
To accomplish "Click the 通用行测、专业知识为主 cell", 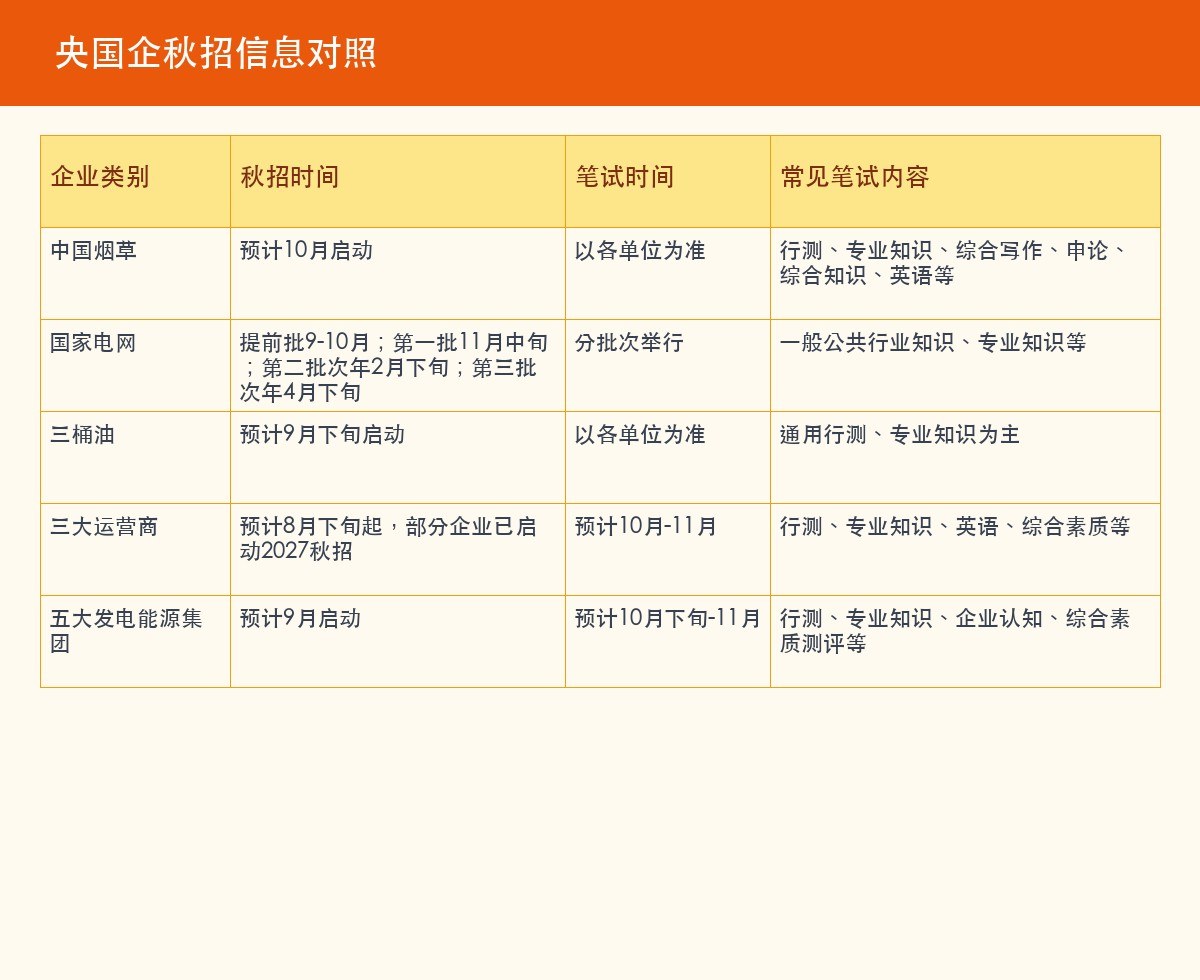I will pyautogui.click(x=965, y=457).
